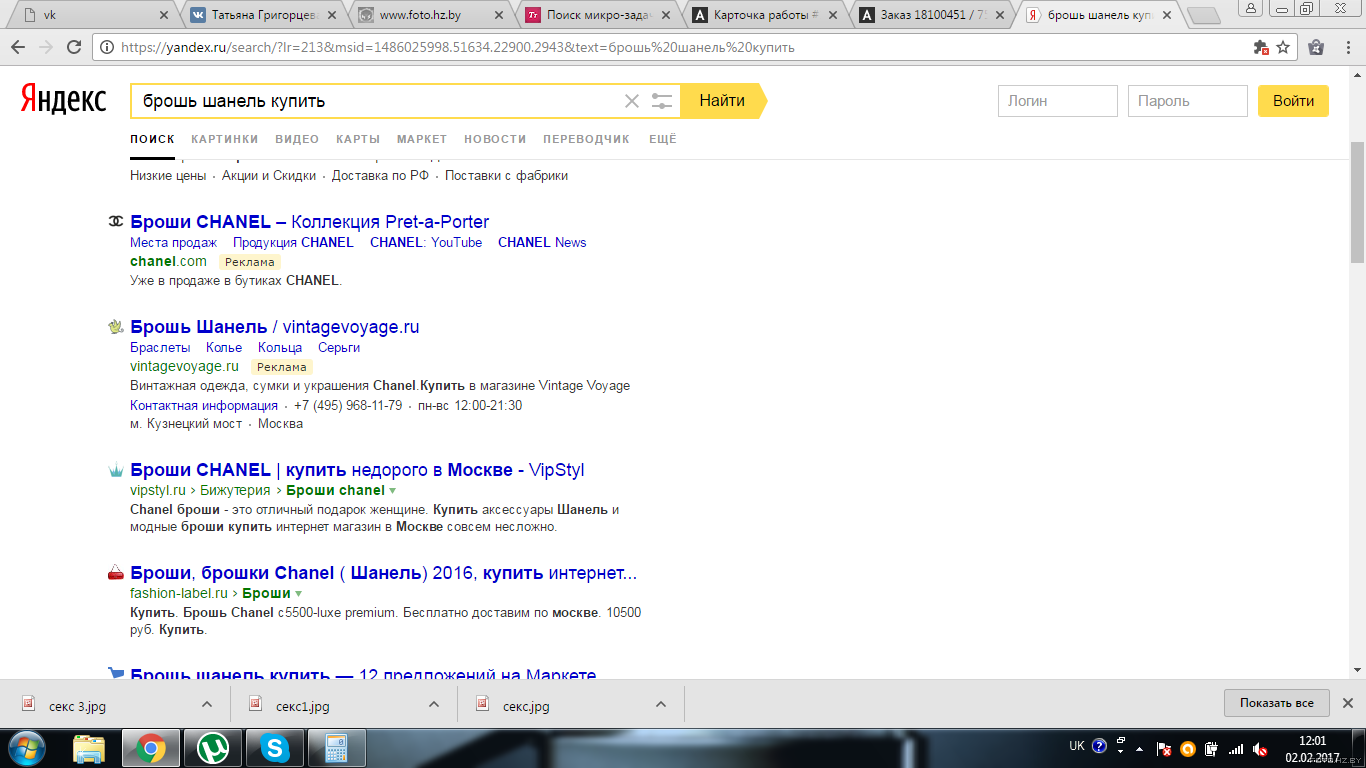
Task: Click the Войти login button
Action: click(1293, 101)
